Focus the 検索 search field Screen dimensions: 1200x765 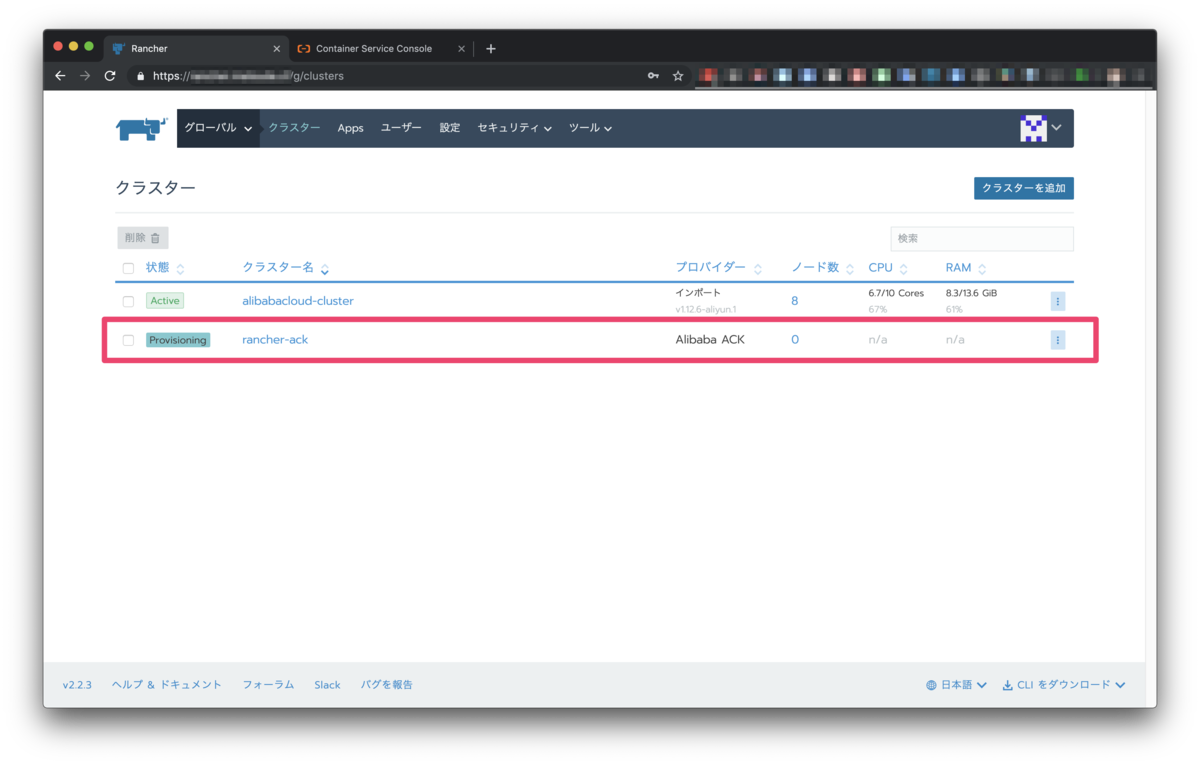pos(982,238)
